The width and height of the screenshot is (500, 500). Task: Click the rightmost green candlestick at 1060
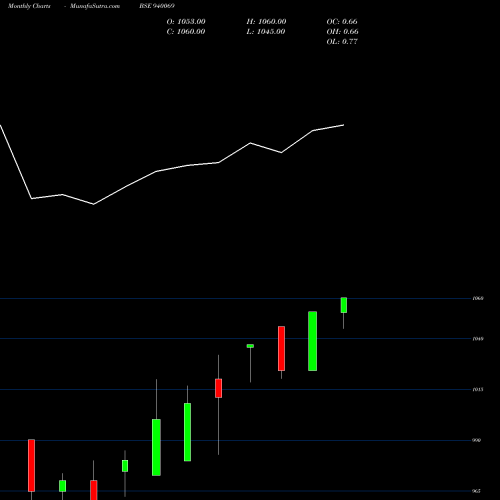click(344, 305)
